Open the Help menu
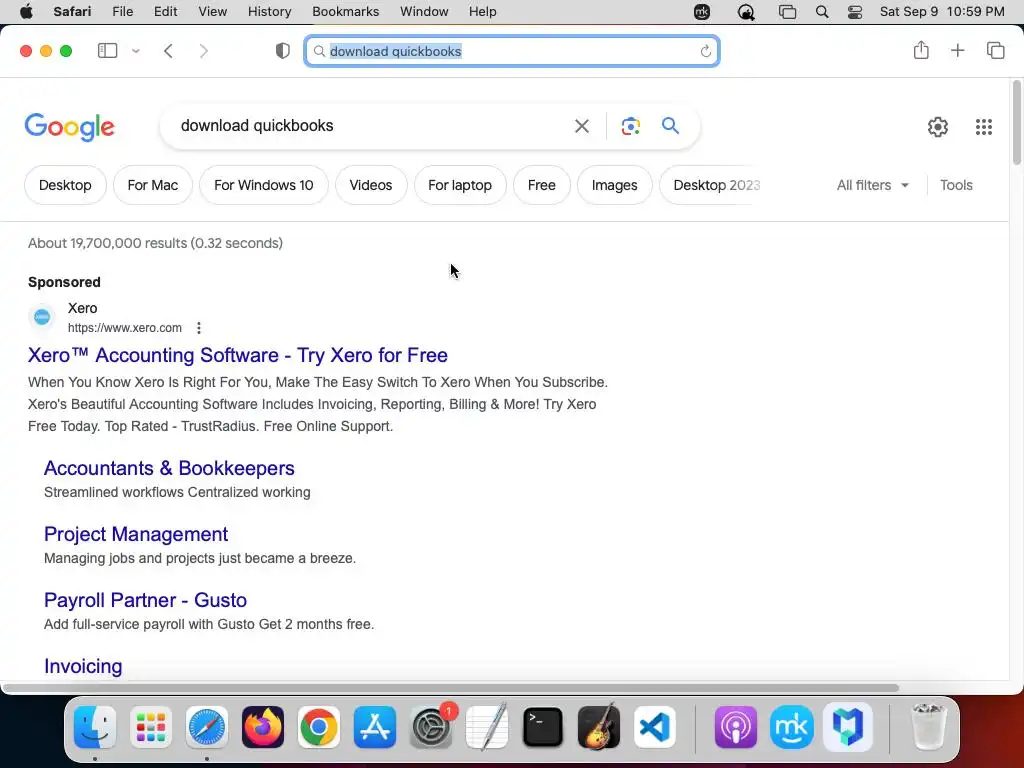1024x768 pixels. pos(483,12)
